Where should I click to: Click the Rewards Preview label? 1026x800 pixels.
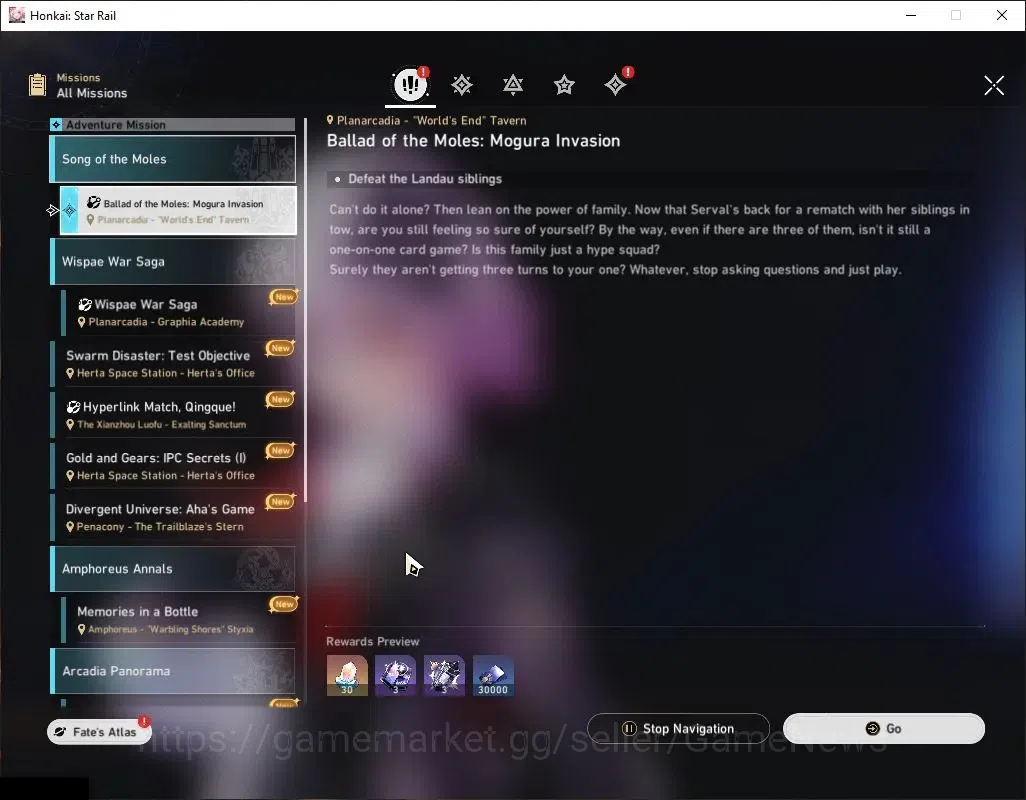pos(373,642)
